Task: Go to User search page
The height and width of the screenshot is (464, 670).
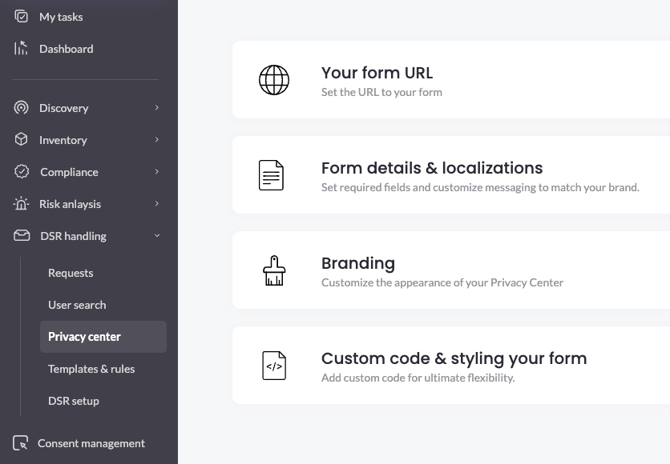Action: coord(77,305)
